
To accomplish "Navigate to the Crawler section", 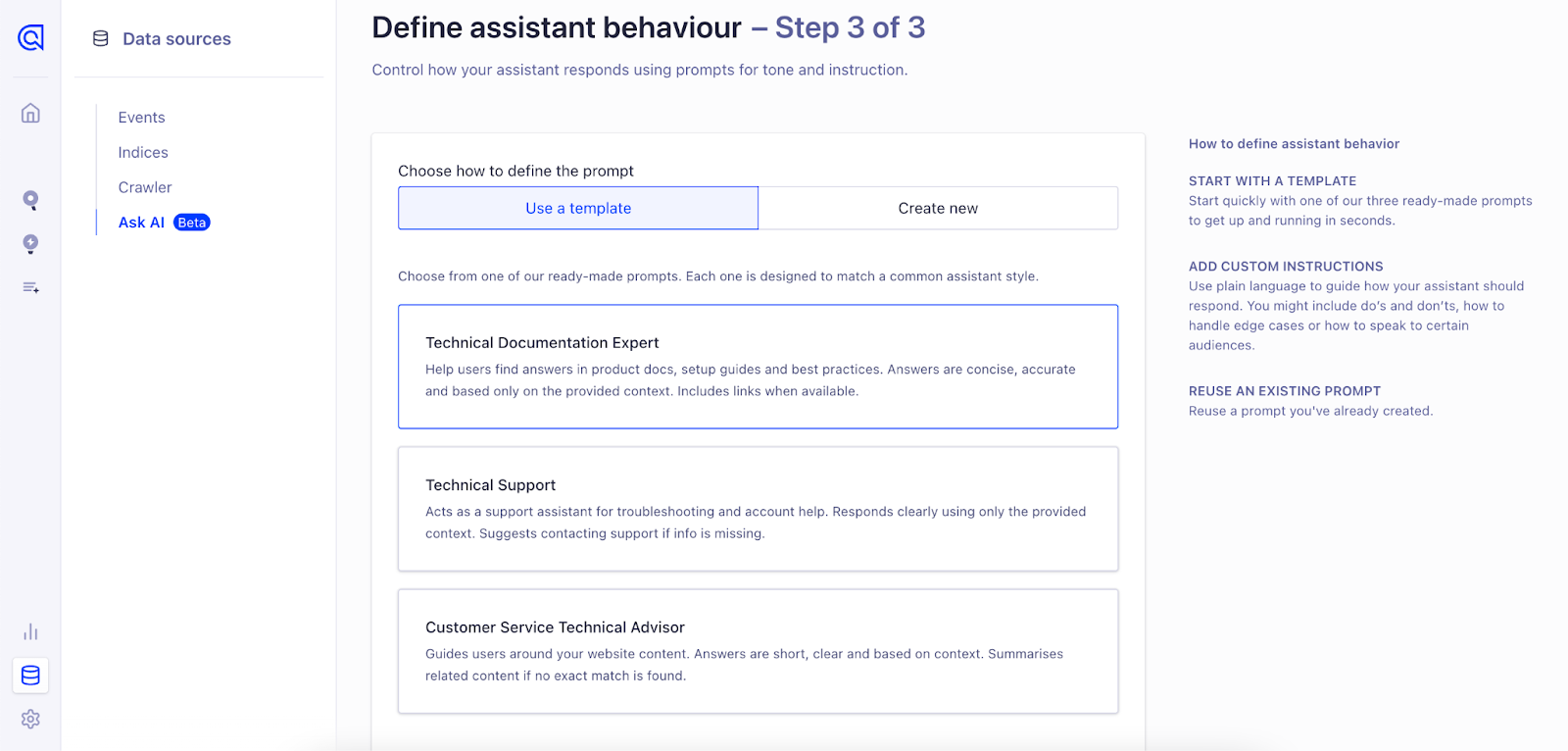I will pyautogui.click(x=145, y=187).
